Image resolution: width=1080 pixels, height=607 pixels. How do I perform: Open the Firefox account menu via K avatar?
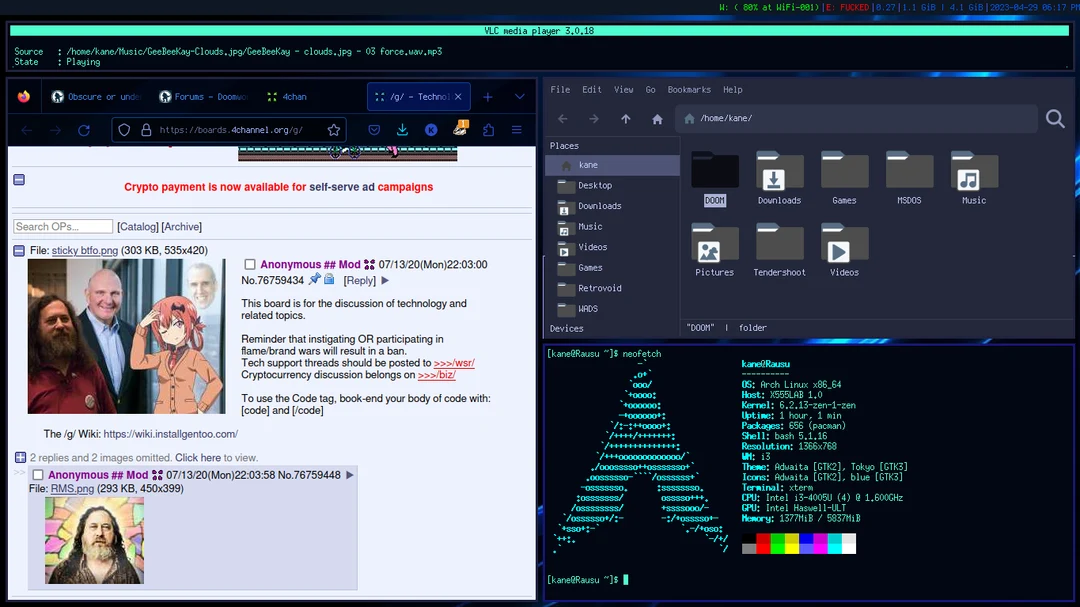(x=430, y=130)
